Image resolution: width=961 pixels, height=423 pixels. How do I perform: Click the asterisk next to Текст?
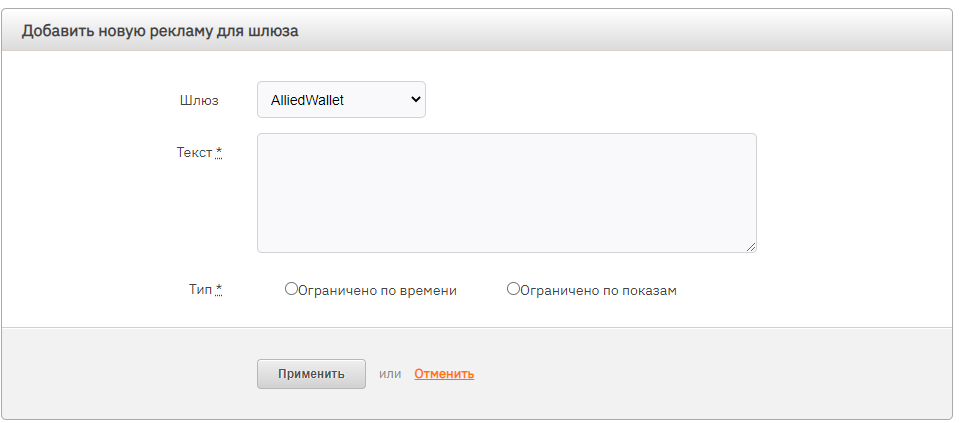[219, 152]
